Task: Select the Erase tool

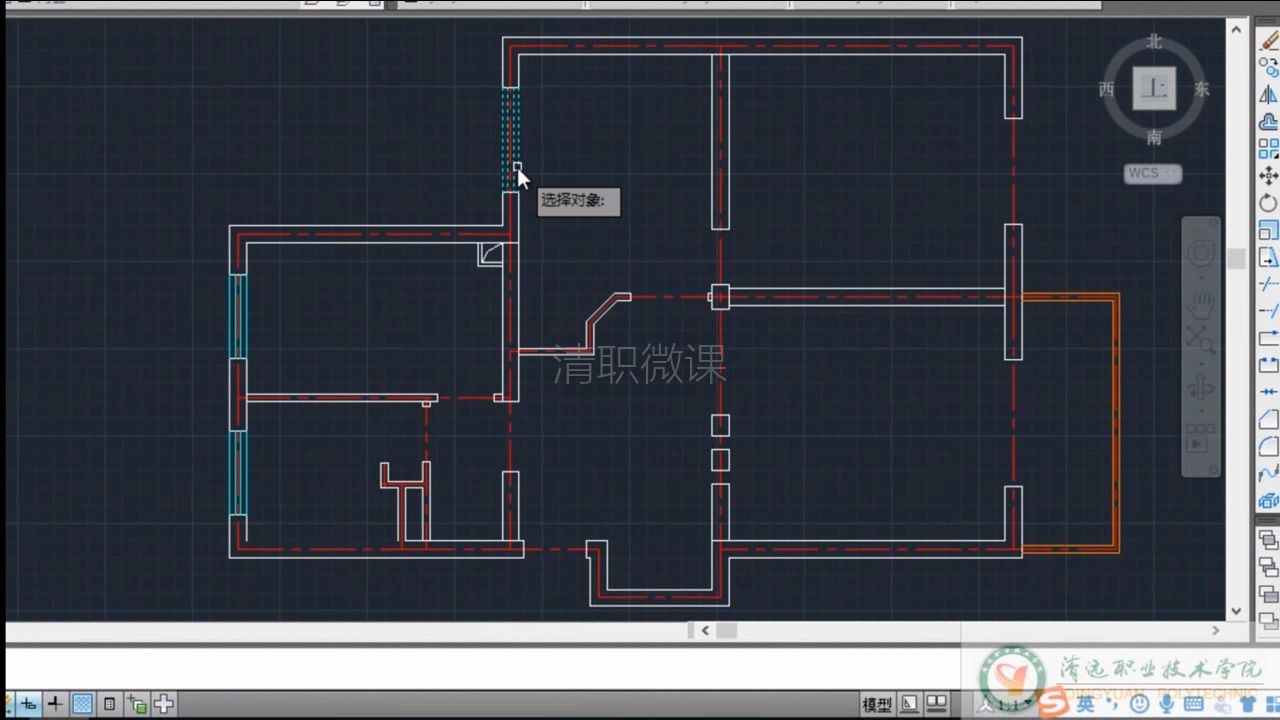Action: click(1269, 41)
